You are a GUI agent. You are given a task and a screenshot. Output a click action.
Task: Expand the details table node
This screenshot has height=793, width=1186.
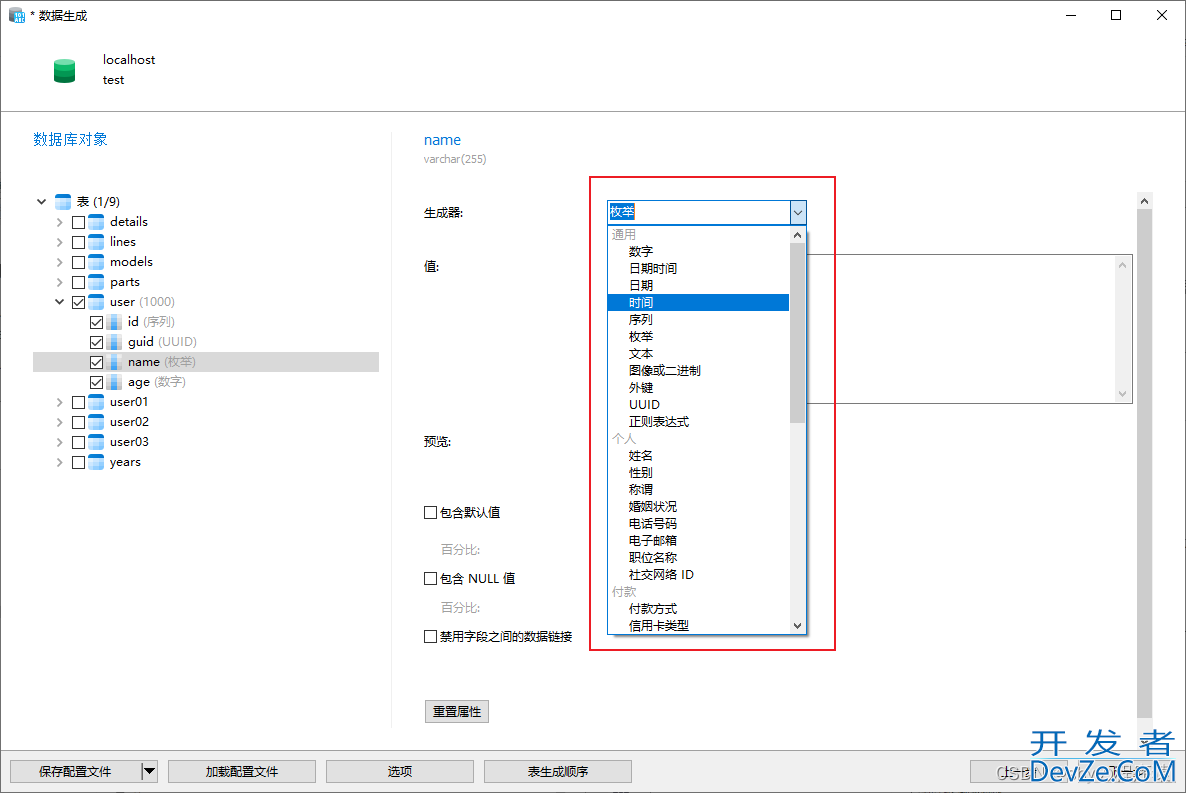tap(60, 222)
